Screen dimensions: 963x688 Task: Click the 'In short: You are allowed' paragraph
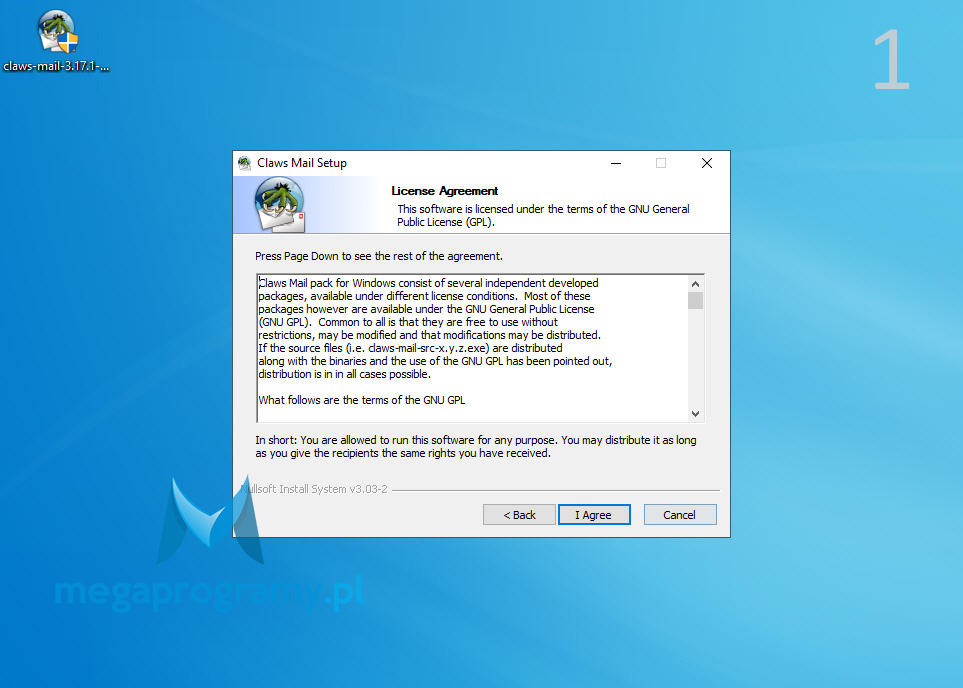click(476, 447)
